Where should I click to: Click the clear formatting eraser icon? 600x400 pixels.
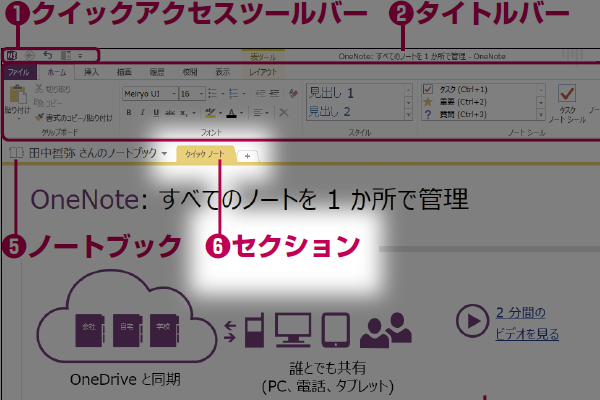[293, 93]
